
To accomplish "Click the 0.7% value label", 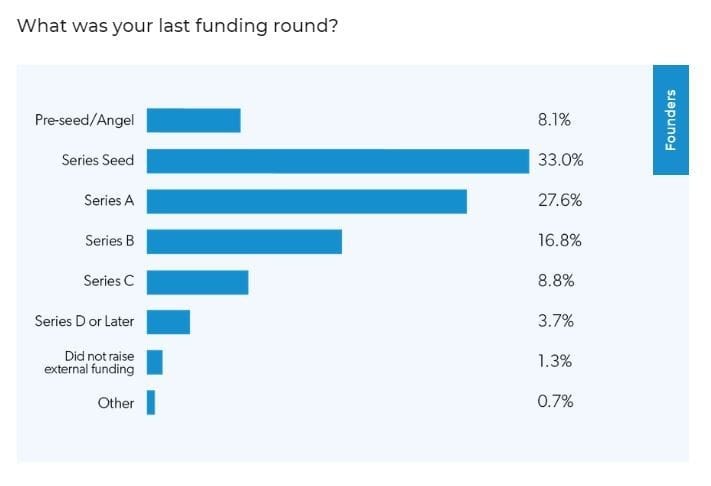I will (x=555, y=401).
